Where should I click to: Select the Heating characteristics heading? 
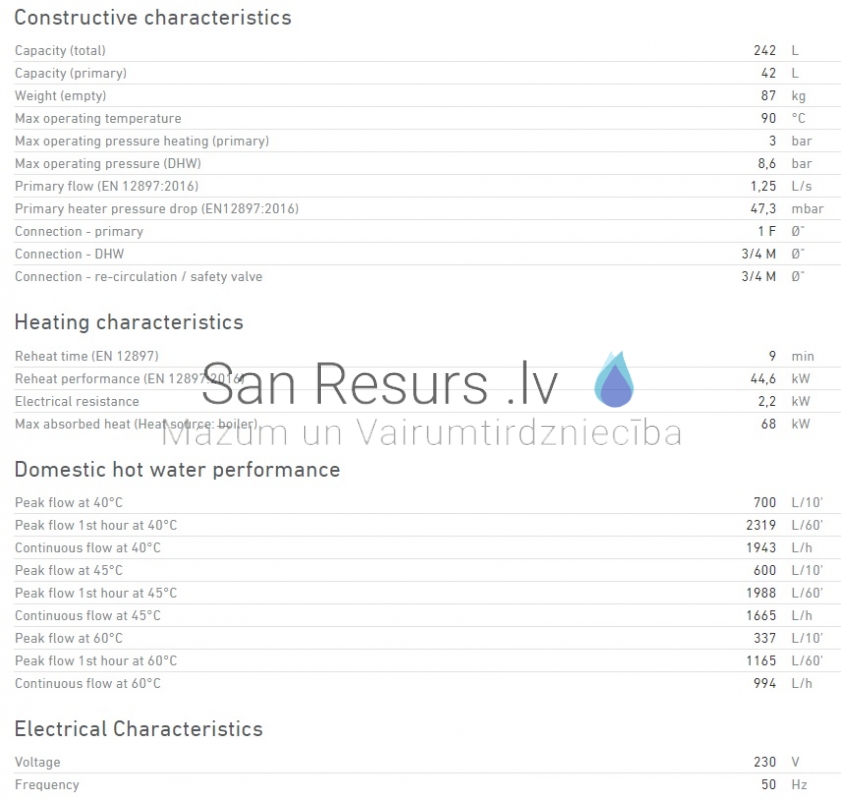point(129,322)
